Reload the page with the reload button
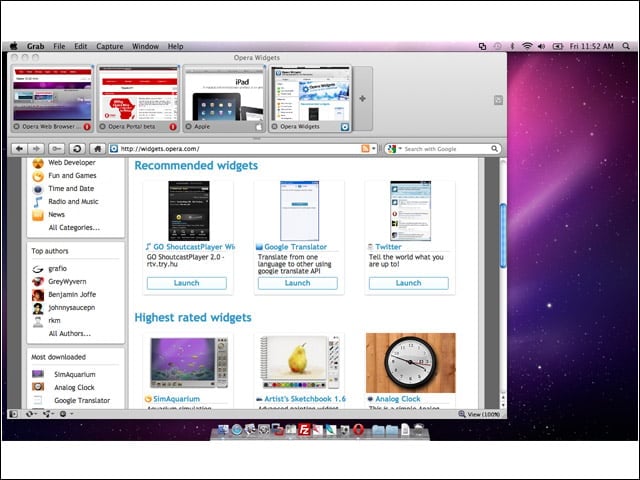640x480 pixels. (x=77, y=149)
